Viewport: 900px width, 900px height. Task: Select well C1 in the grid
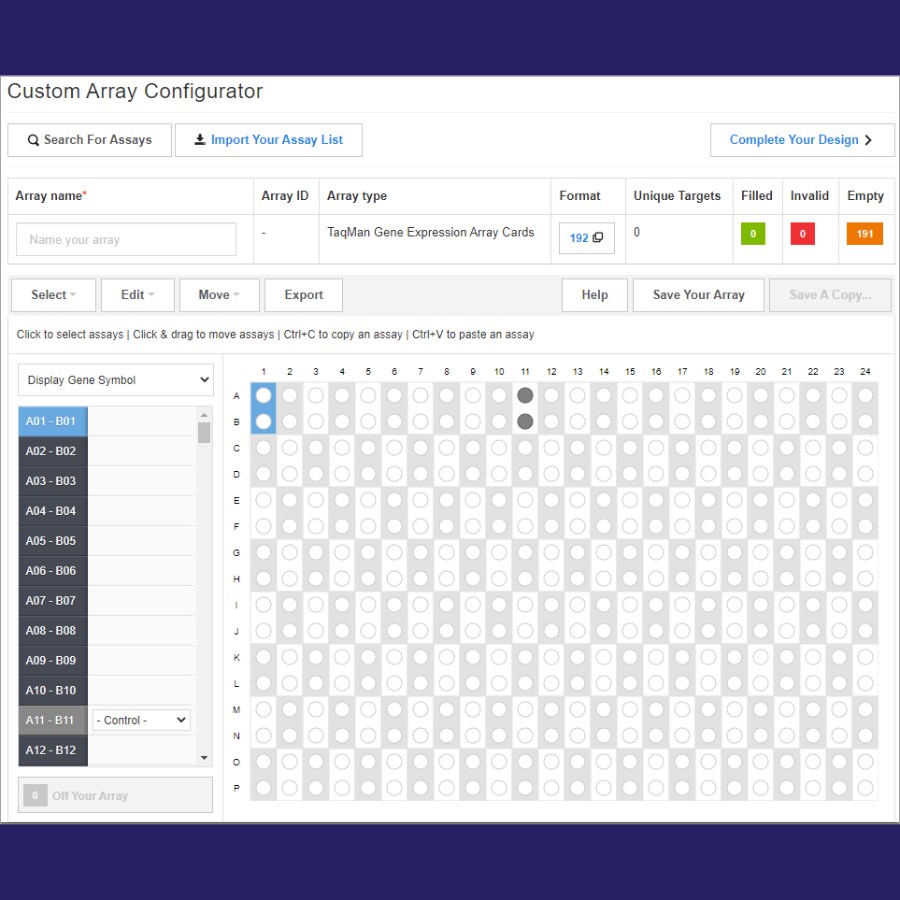263,448
